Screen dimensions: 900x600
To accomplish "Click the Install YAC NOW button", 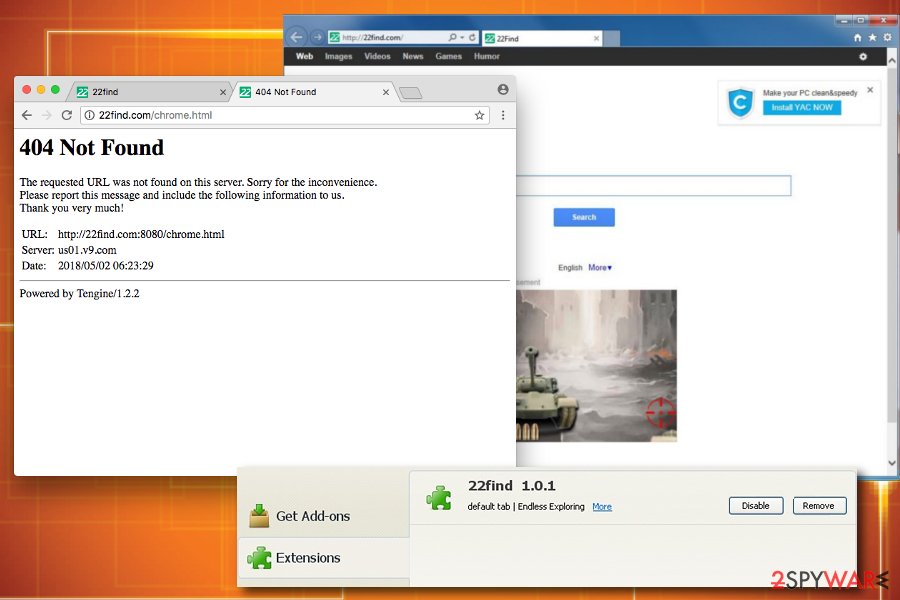I will click(x=802, y=107).
